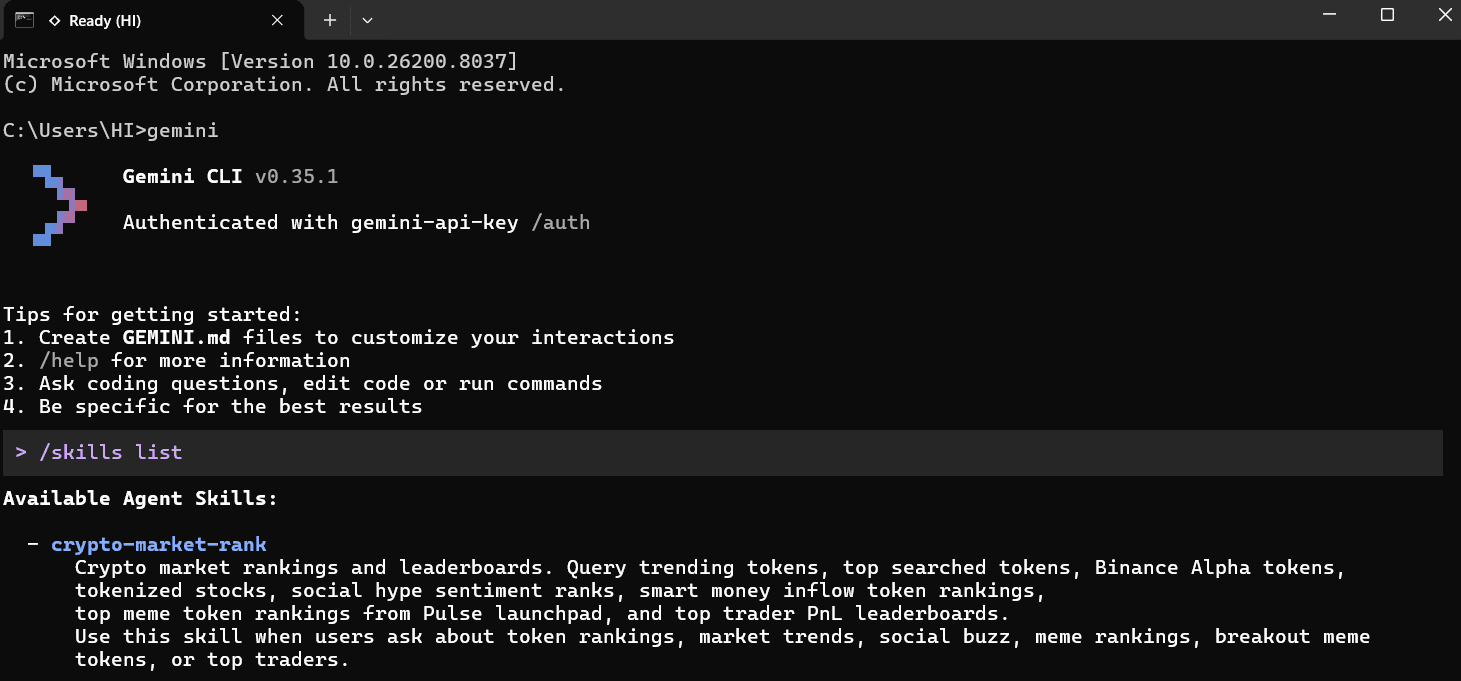Click GEMINI.md in the first tip
Image resolution: width=1461 pixels, height=681 pixels.
click(176, 337)
